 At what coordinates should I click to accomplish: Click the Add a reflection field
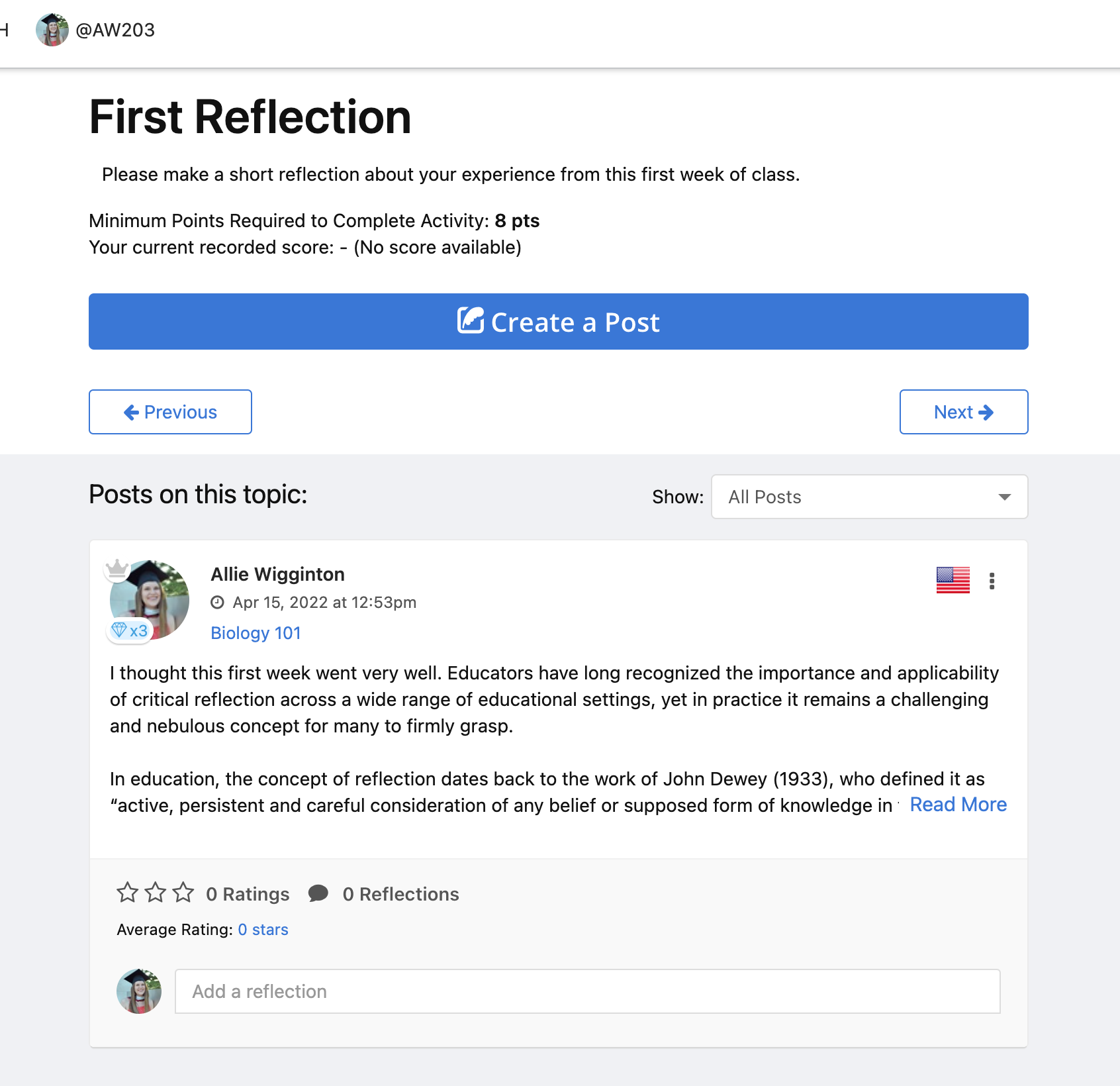pyautogui.click(x=587, y=991)
